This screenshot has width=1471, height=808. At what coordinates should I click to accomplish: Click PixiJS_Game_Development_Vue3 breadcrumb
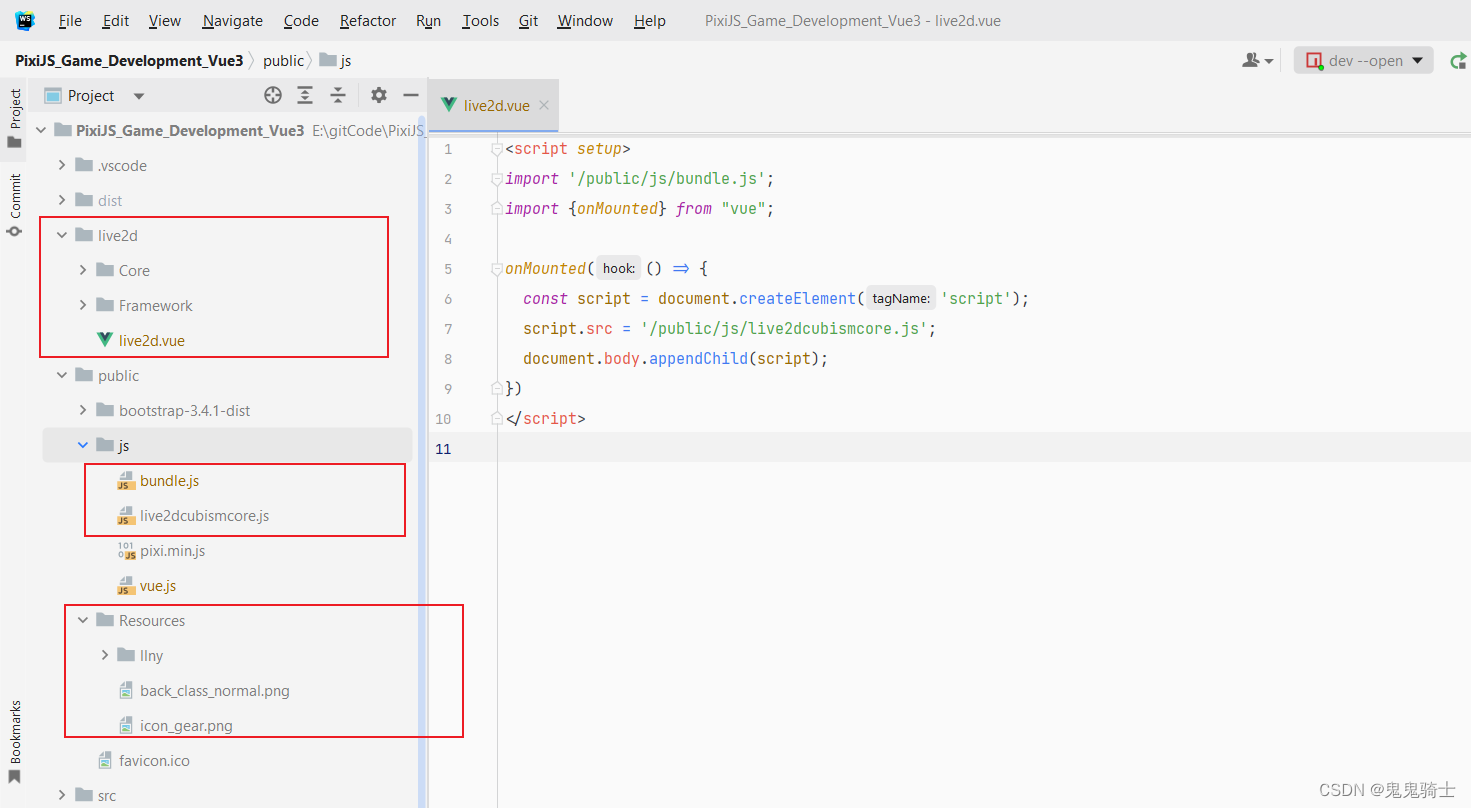coord(129,61)
